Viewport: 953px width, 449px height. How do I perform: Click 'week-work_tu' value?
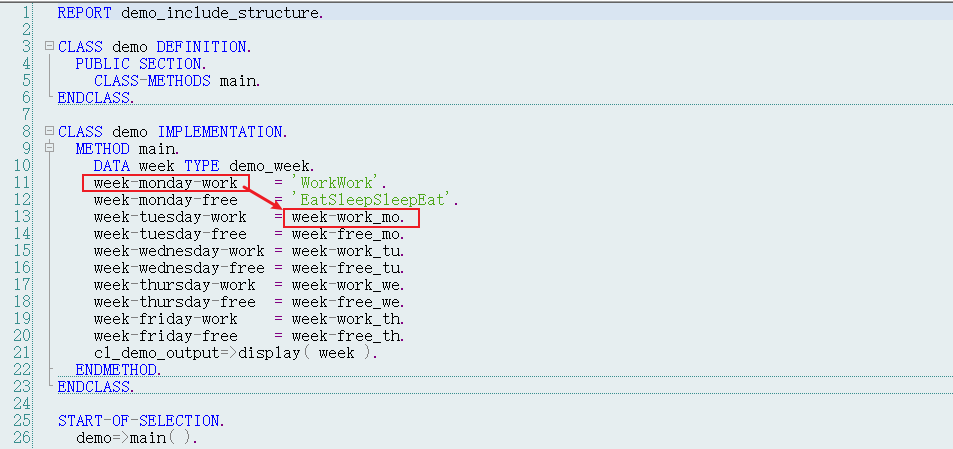(348, 251)
